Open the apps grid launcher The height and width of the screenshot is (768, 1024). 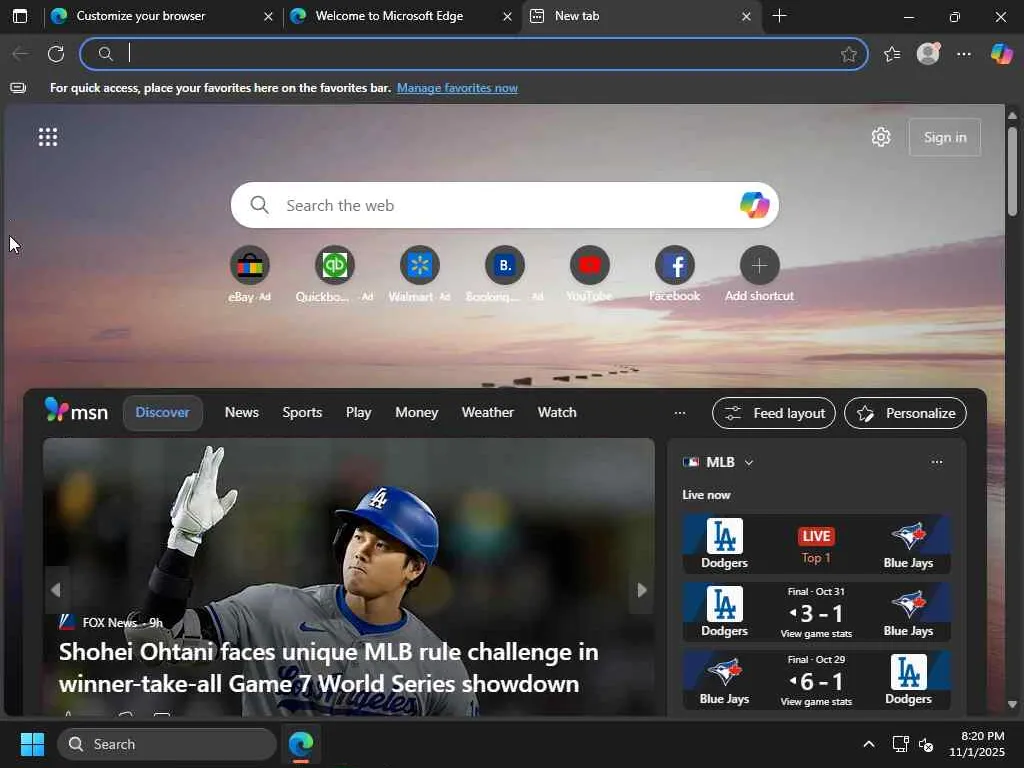(48, 137)
